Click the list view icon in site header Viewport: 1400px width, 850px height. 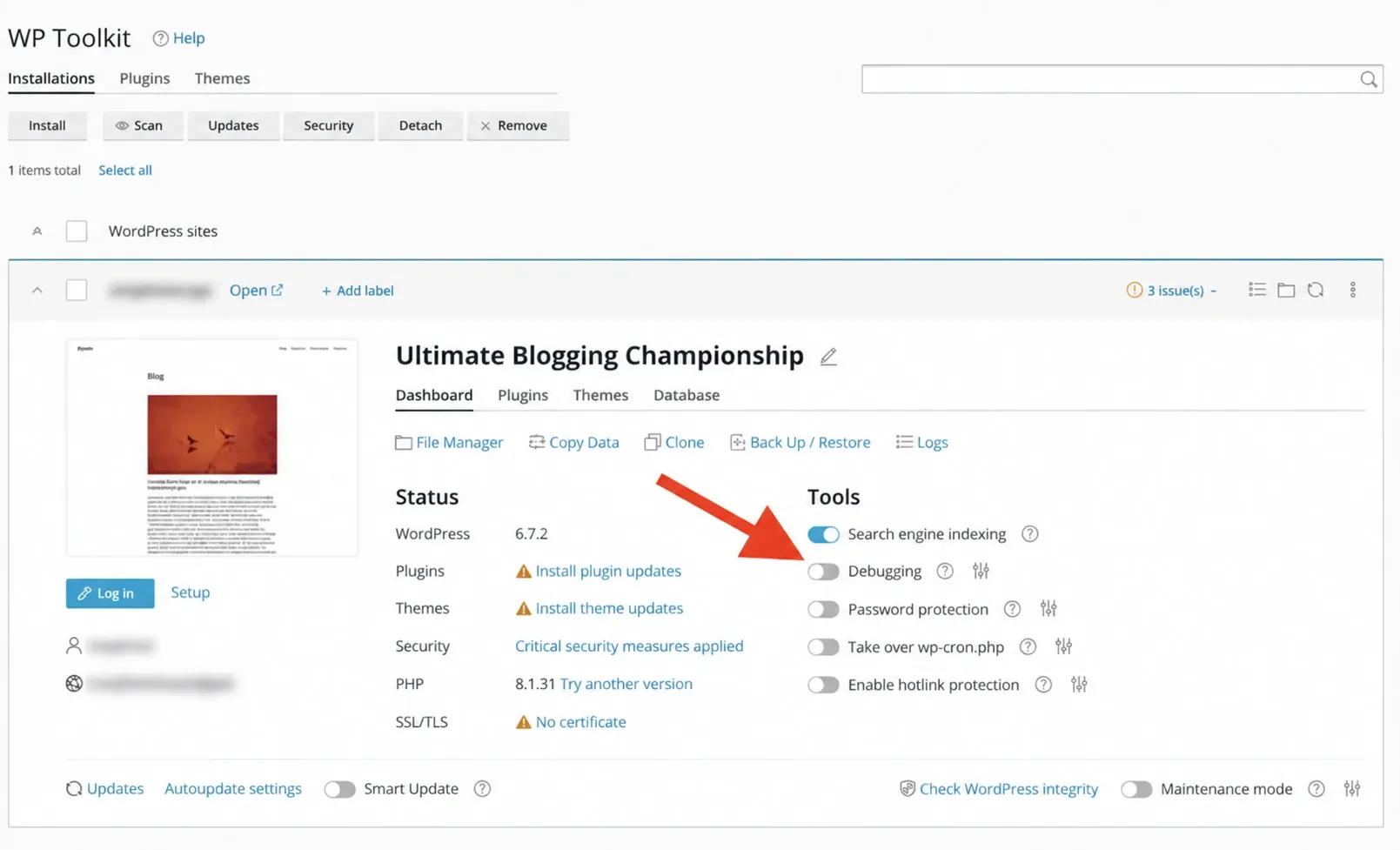[1256, 290]
